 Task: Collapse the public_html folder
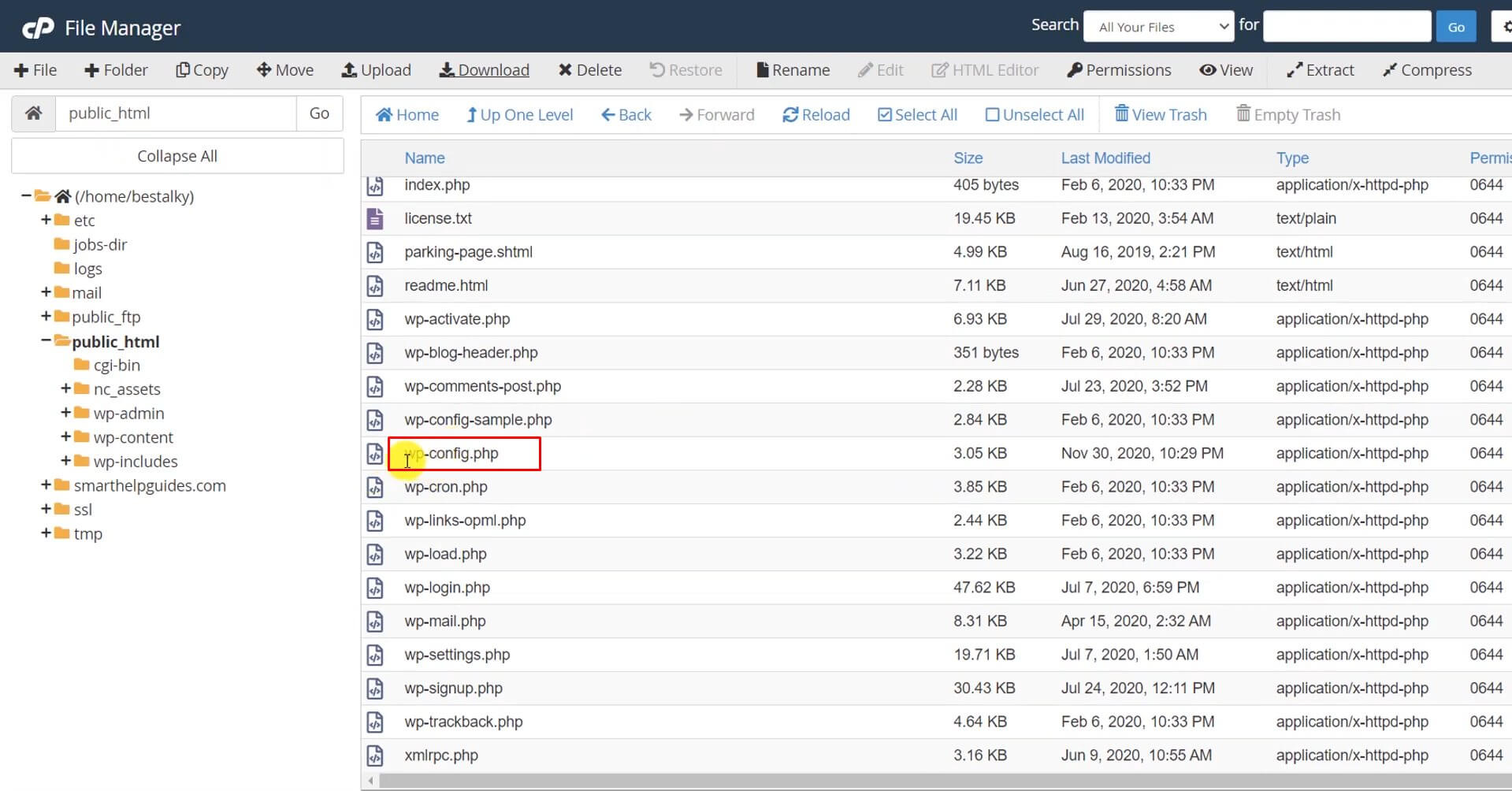coord(46,341)
